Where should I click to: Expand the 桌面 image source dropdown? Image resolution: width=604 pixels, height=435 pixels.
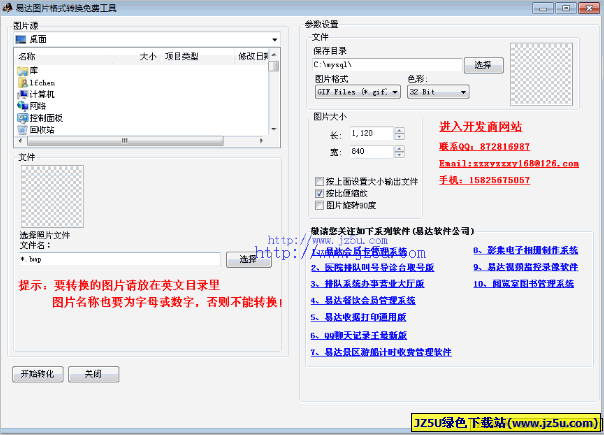point(274,39)
